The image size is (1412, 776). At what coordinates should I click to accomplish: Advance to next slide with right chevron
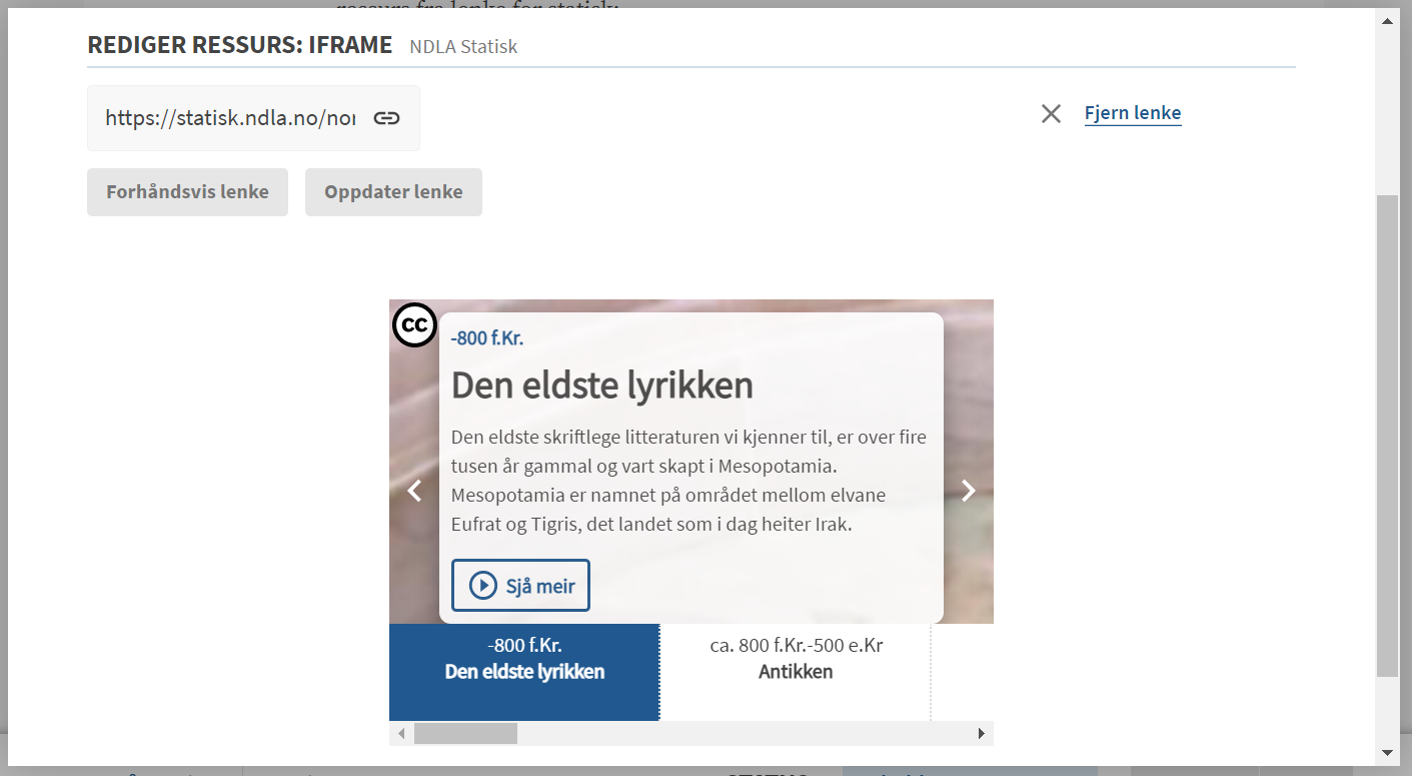click(968, 490)
